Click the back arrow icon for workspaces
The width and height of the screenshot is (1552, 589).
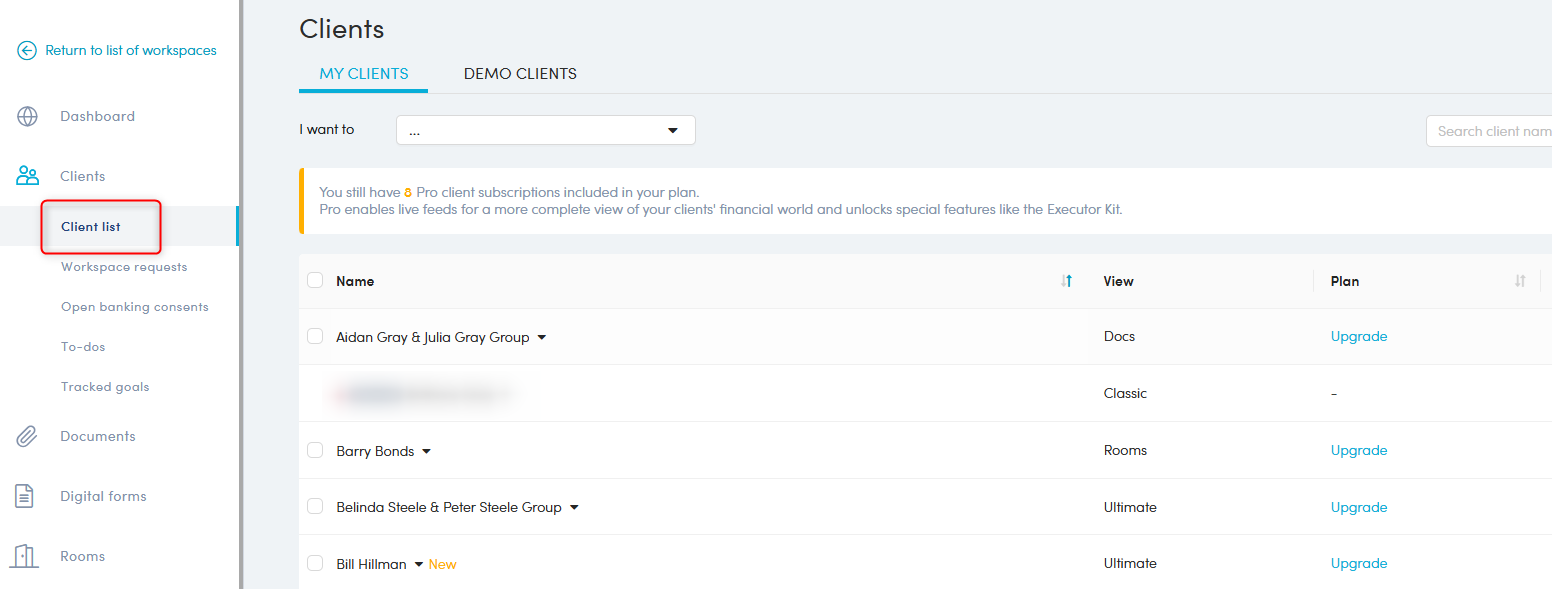[27, 51]
